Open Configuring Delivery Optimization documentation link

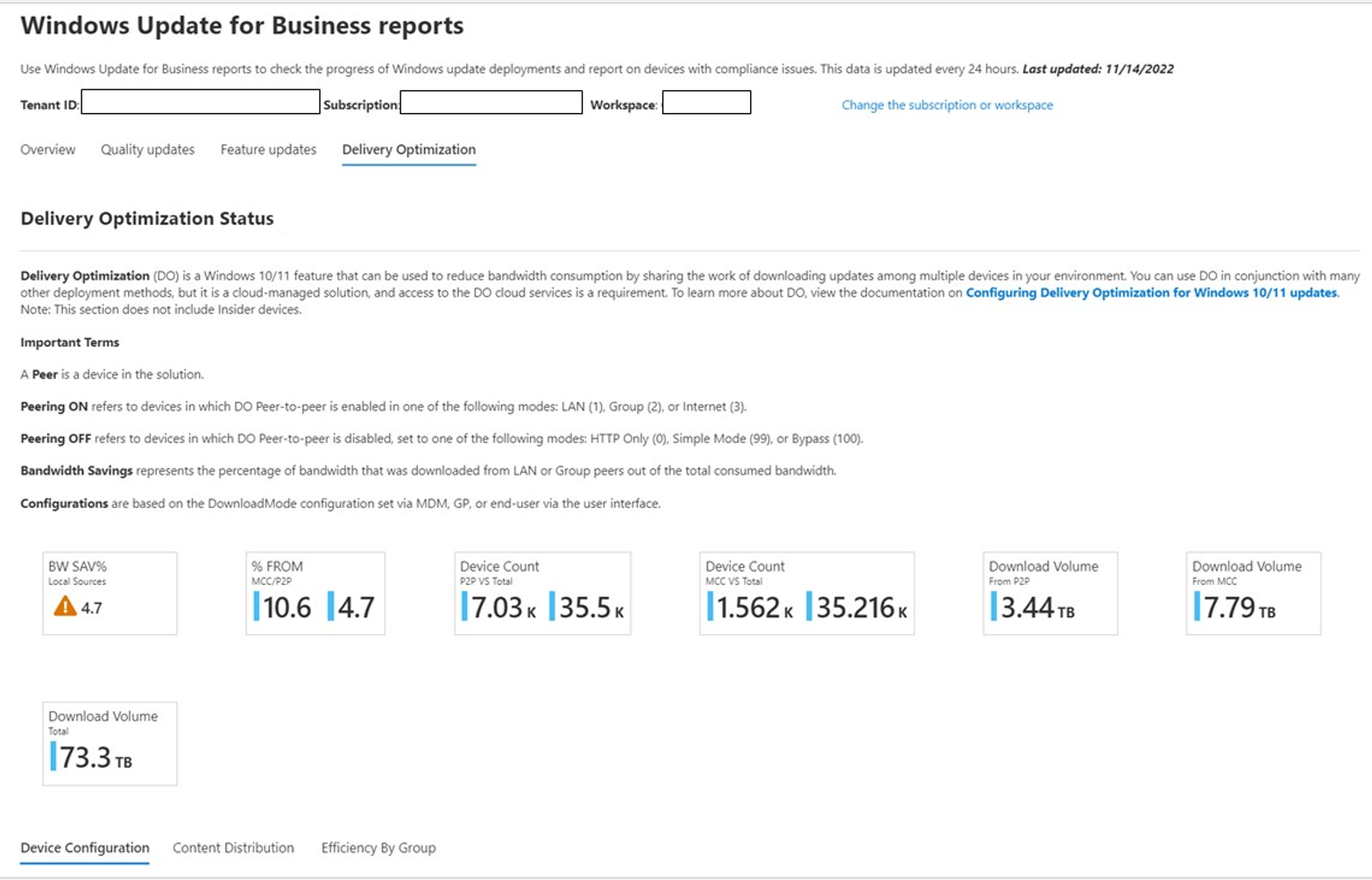[1151, 293]
